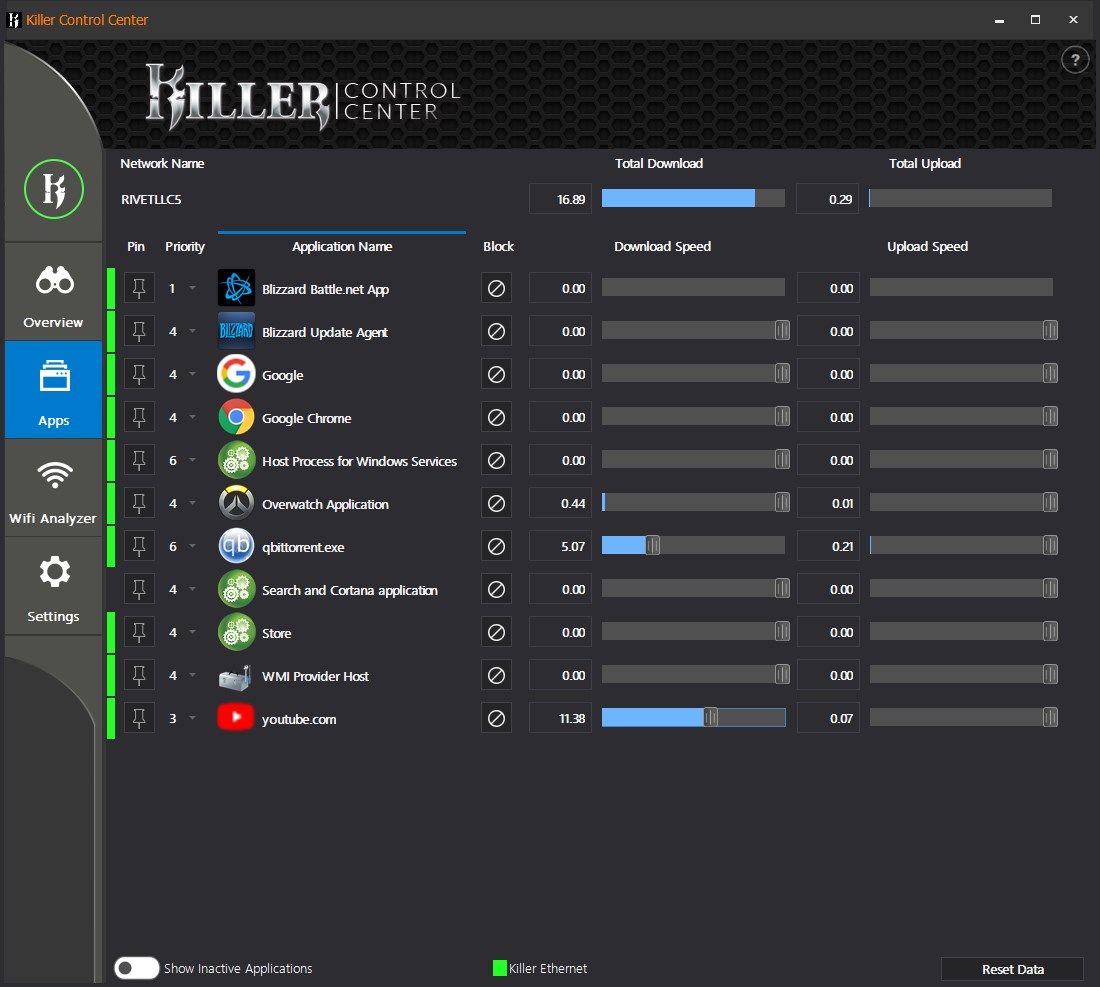Image resolution: width=1100 pixels, height=987 pixels.
Task: Pin the Overwatch Application row
Action: 139,502
